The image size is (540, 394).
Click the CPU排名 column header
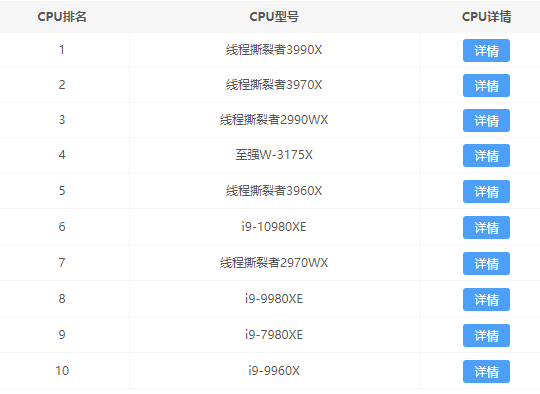click(62, 17)
